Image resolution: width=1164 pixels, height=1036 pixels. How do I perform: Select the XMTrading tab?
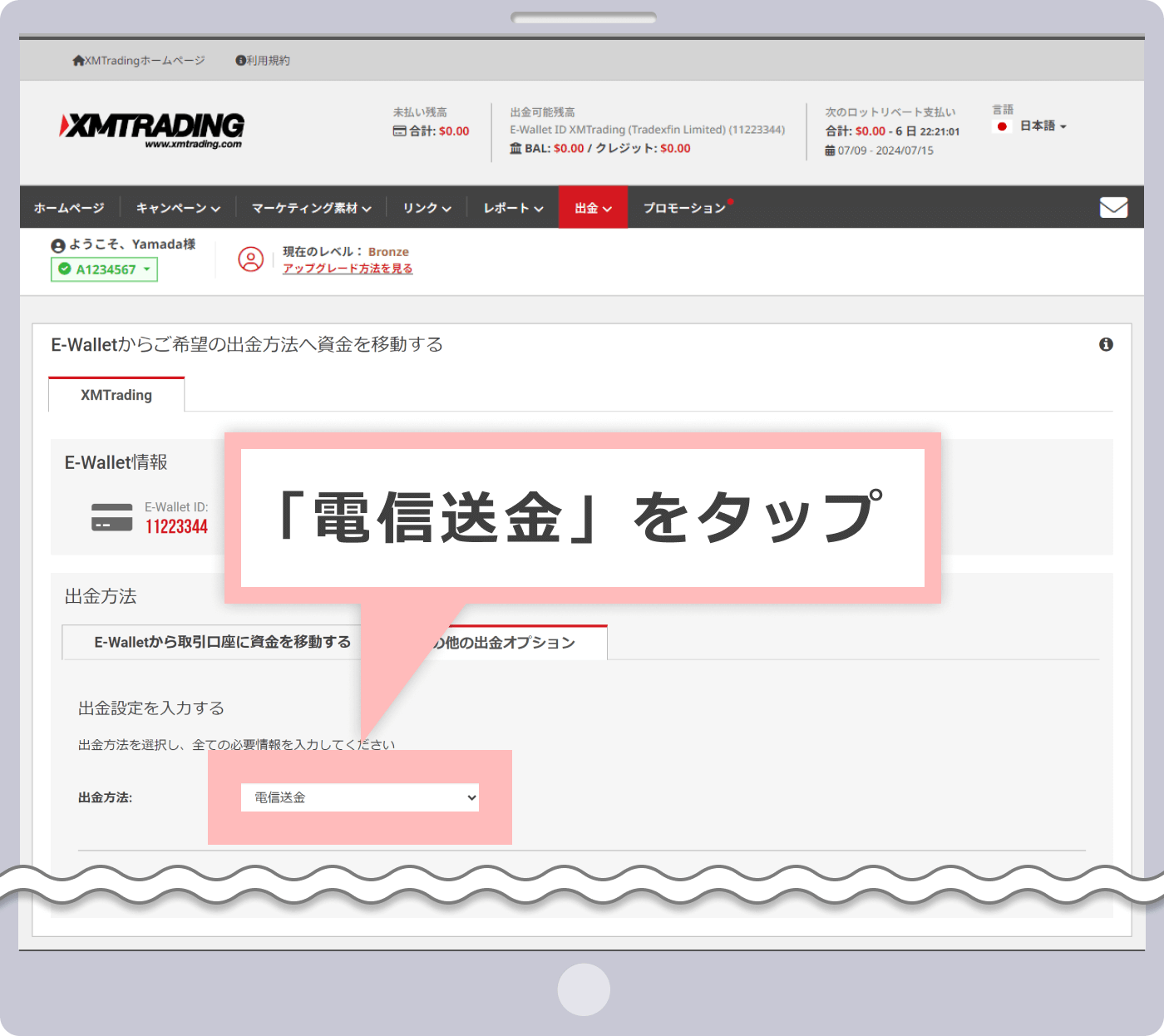[116, 395]
